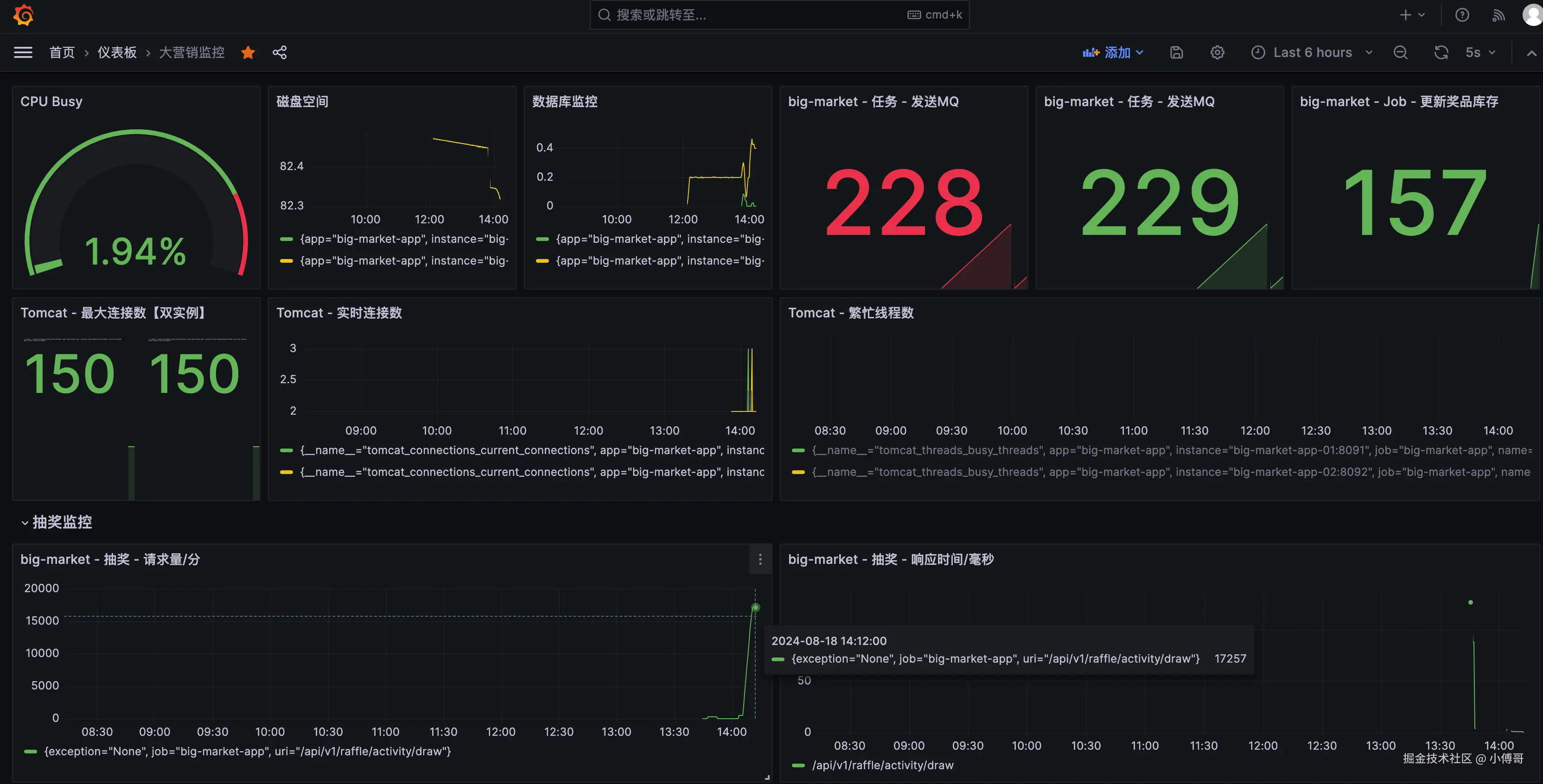The width and height of the screenshot is (1543, 784).
Task: Click the share dashboard icon
Action: (279, 53)
